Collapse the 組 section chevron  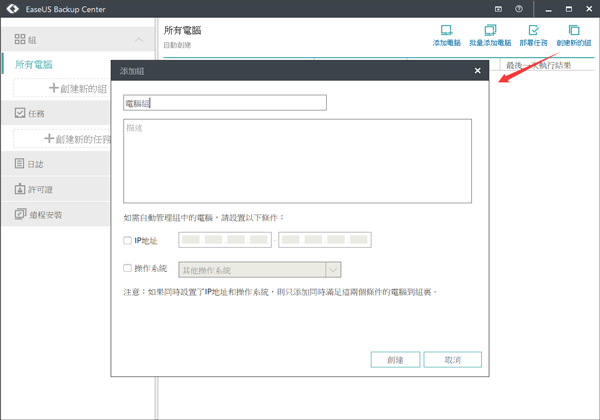pos(139,39)
